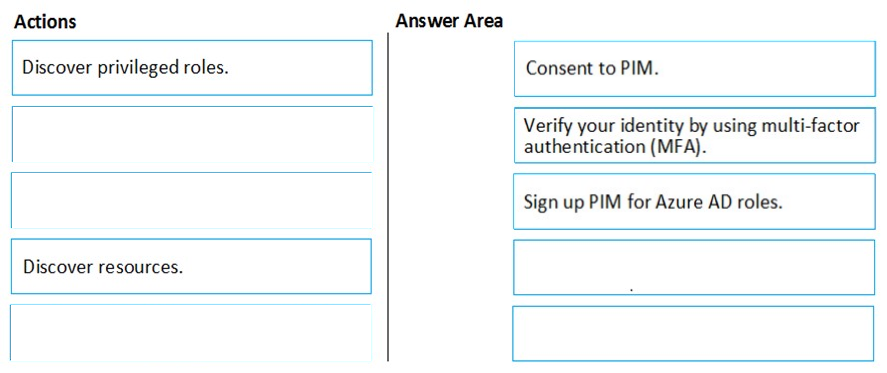Screen dimensions: 887x373
Task: Click the word 'Discover' in Discover resources
Action: pos(58,267)
